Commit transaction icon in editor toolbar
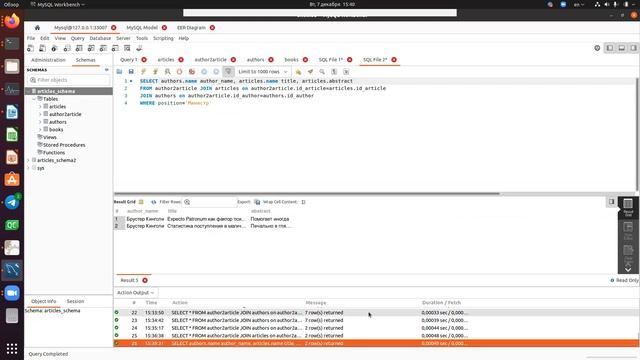640x360 pixels. click(x=204, y=72)
